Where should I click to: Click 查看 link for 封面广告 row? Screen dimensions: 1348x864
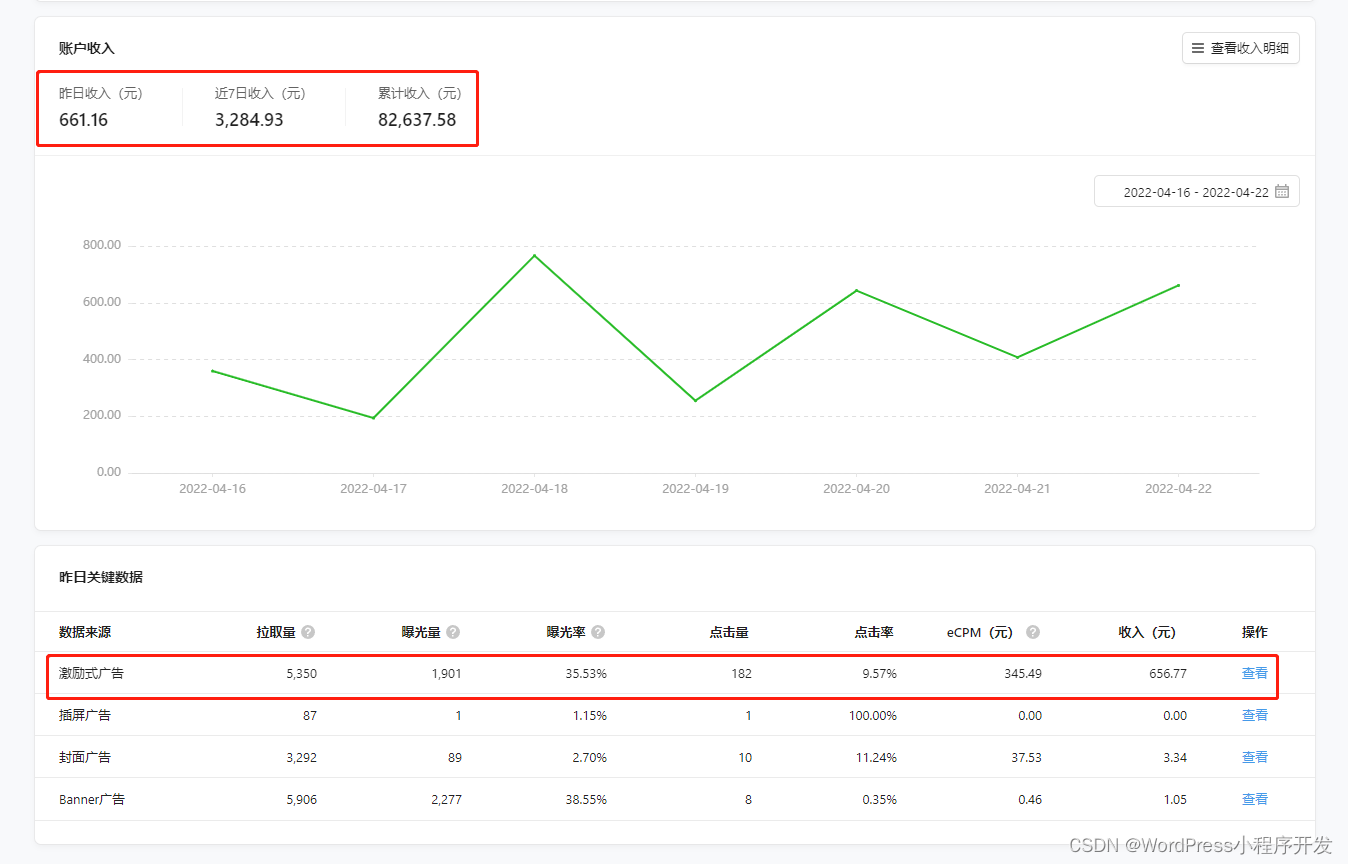1254,758
